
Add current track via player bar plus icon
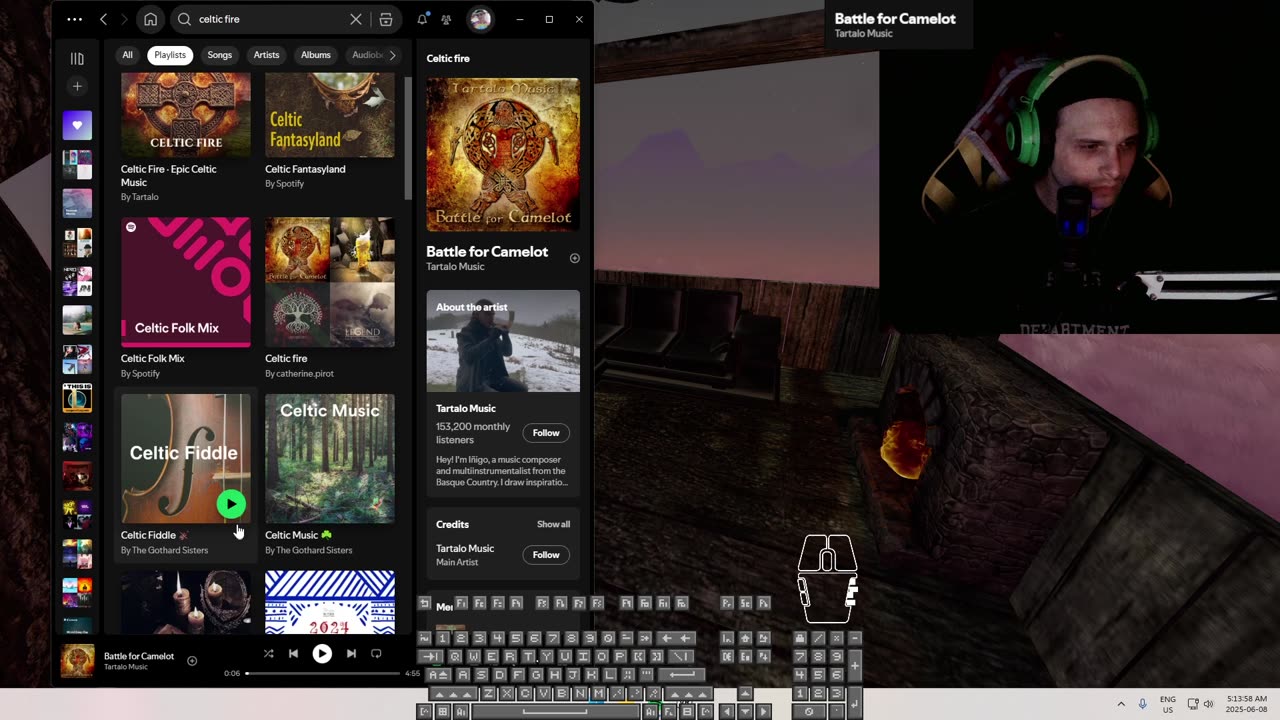192,661
